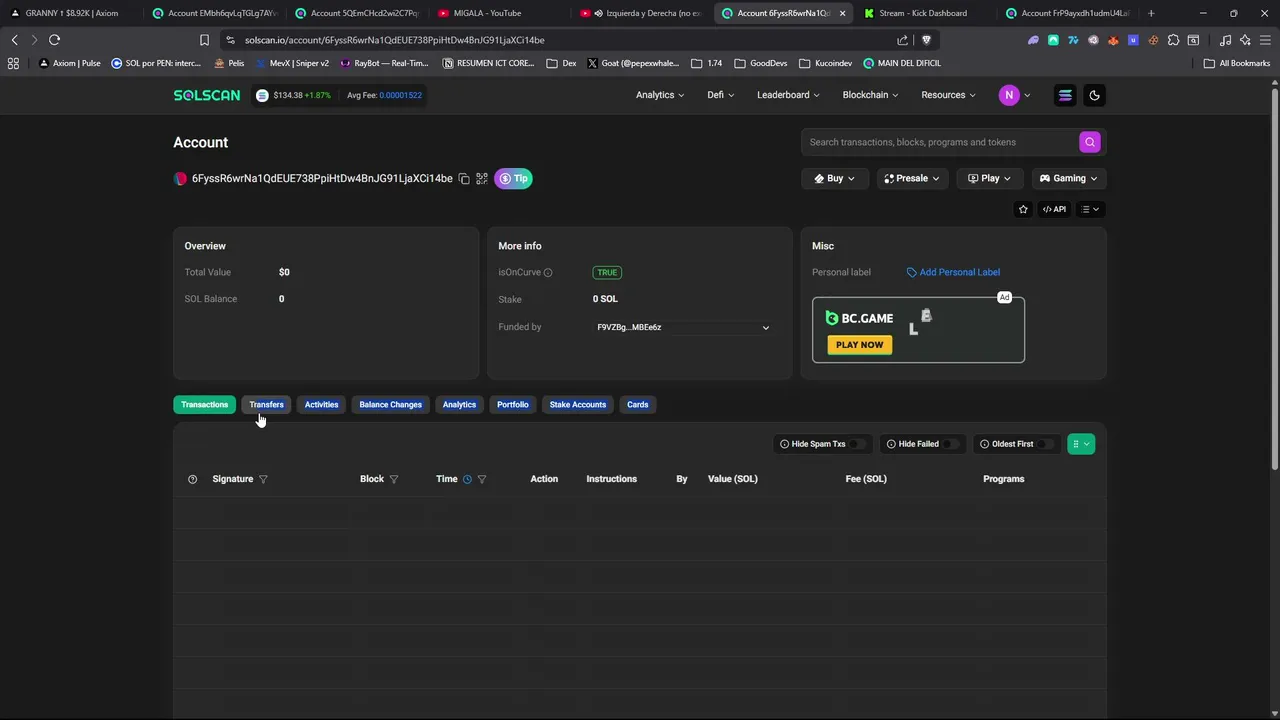
Task: Switch to the Activities tab
Action: pyautogui.click(x=321, y=405)
